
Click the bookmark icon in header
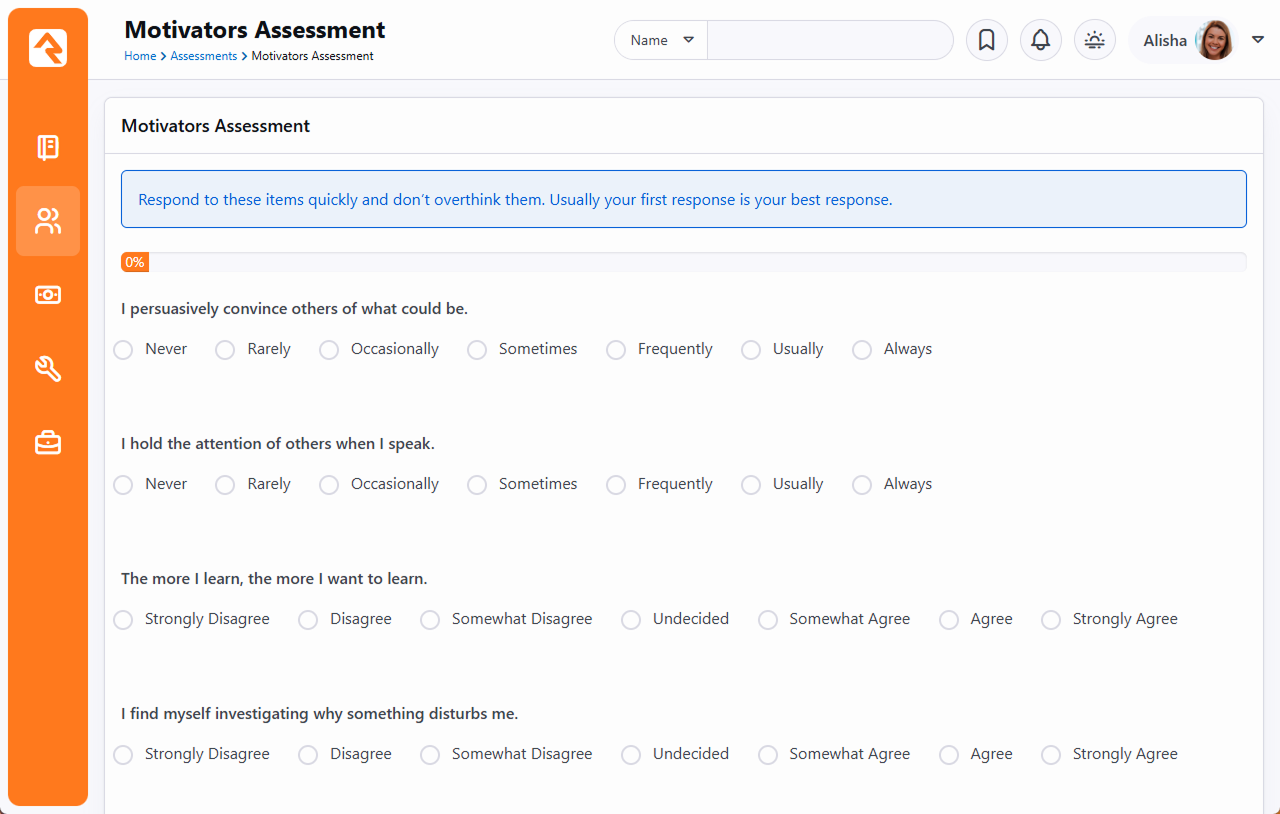[986, 40]
